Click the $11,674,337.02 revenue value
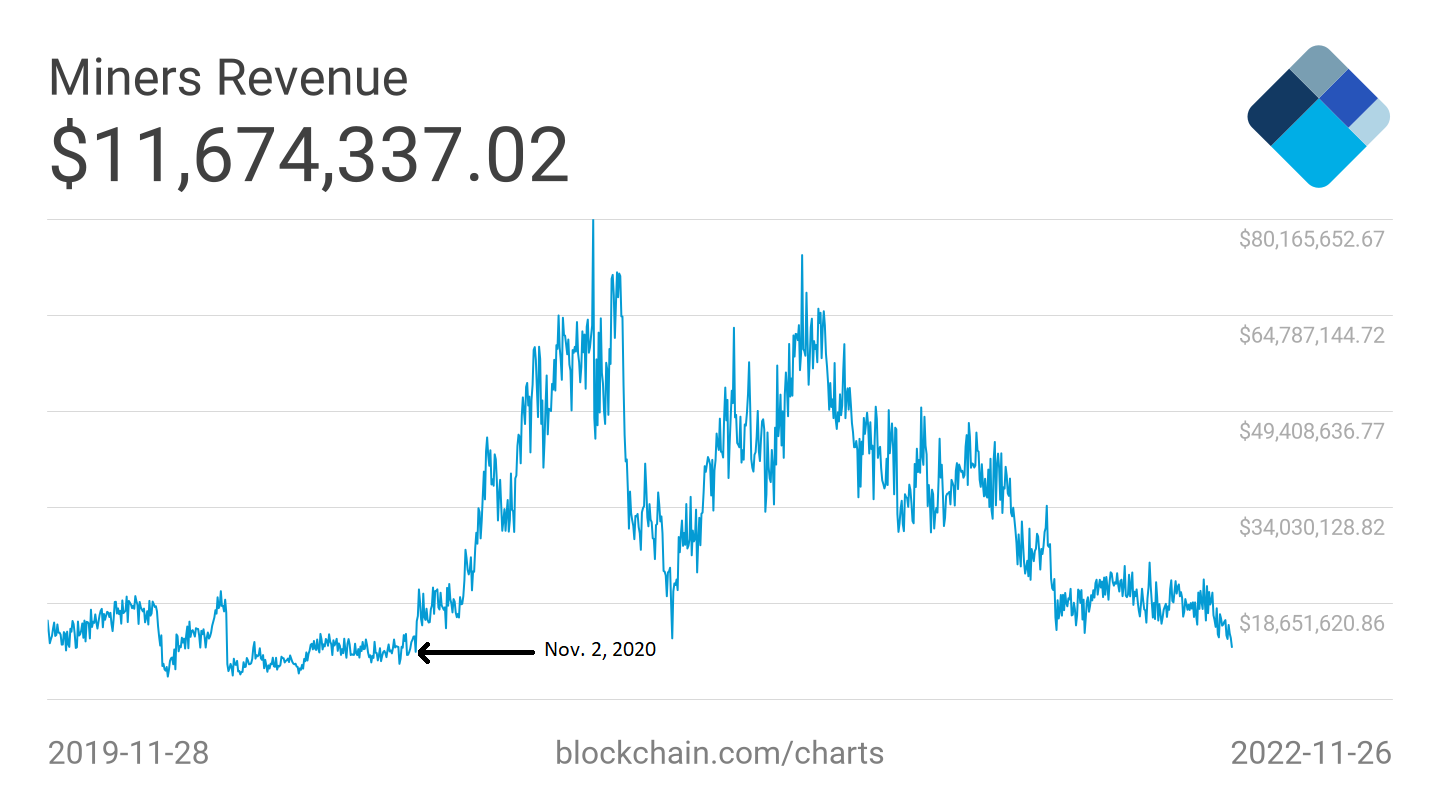Screen dimensions: 1440x810 click(x=309, y=155)
